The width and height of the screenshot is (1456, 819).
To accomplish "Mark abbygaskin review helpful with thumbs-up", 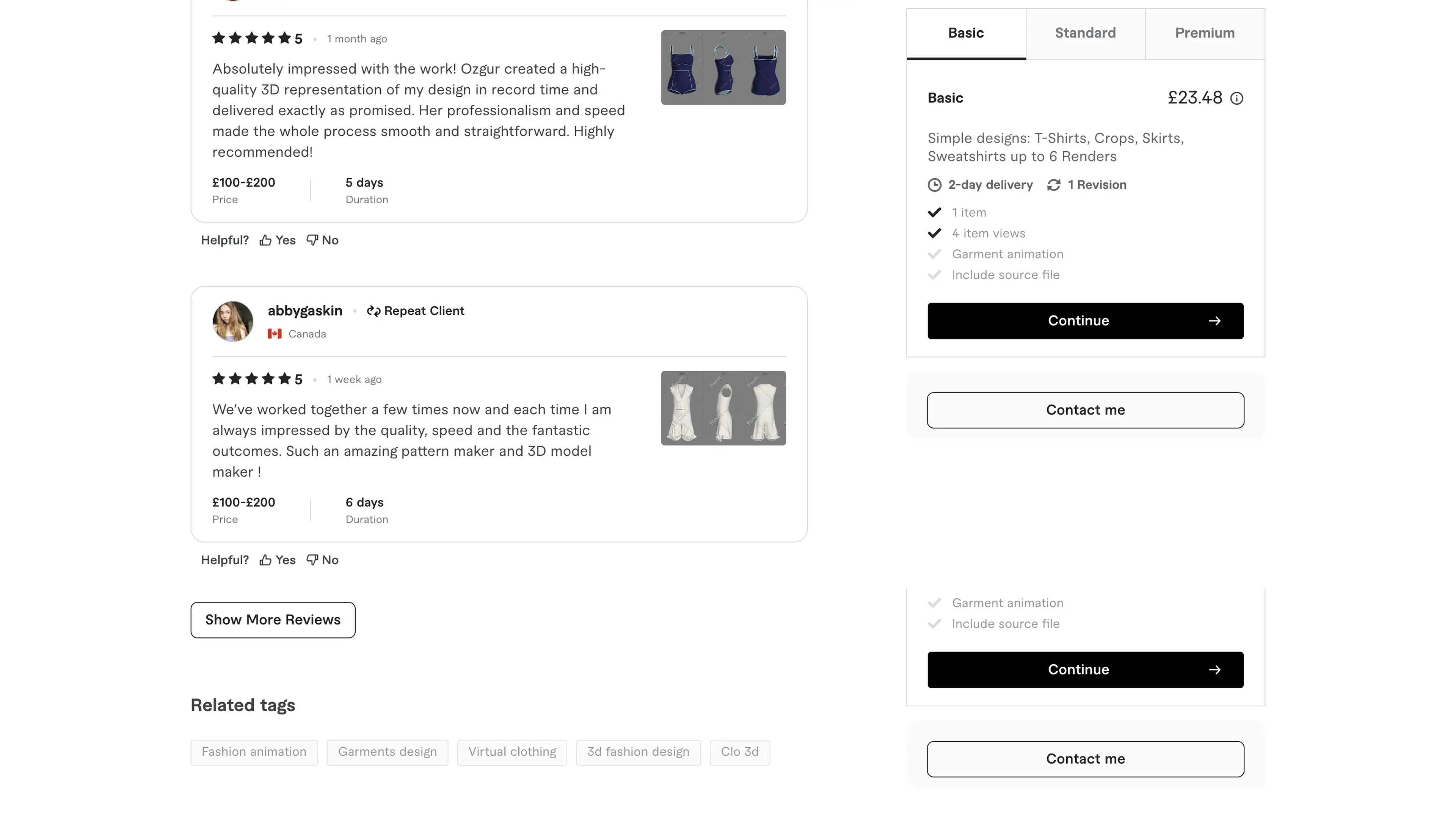I will tap(277, 560).
